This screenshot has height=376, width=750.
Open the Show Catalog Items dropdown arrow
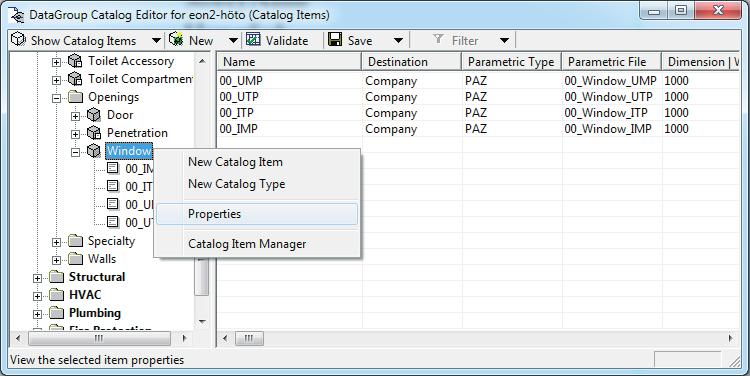click(x=156, y=41)
